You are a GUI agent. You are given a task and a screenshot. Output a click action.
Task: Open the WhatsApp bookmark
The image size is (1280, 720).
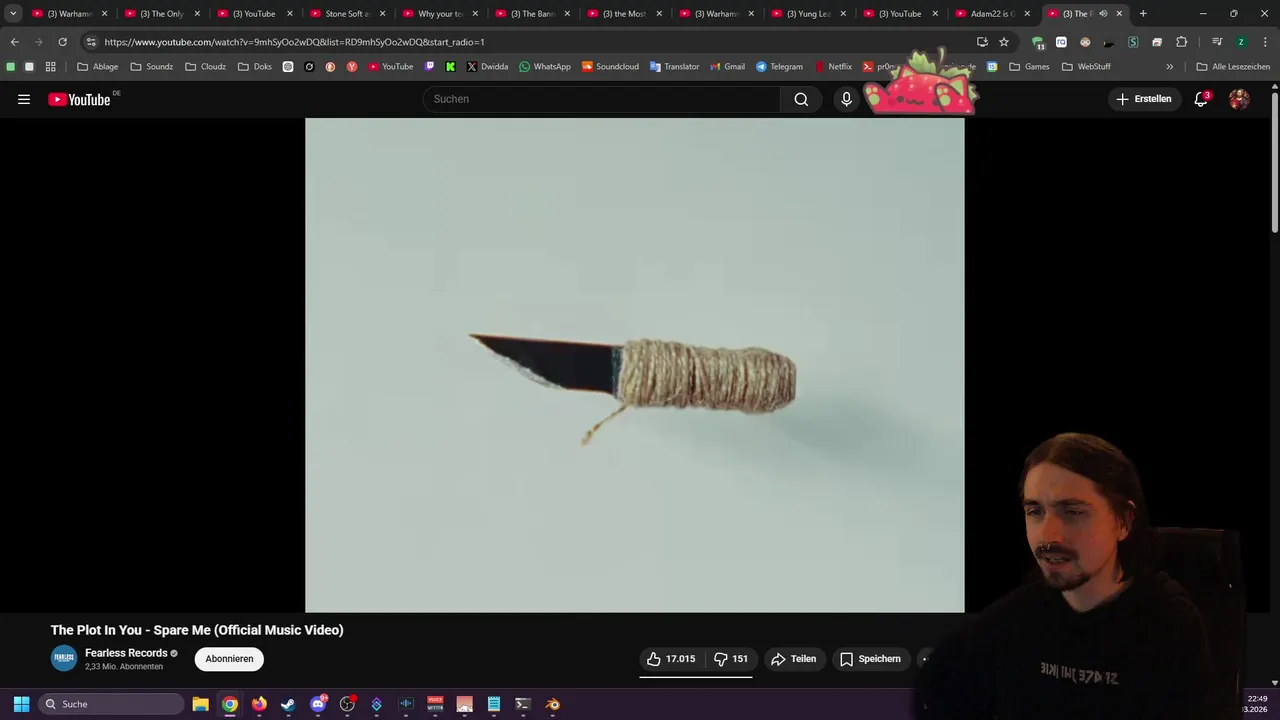(544, 67)
